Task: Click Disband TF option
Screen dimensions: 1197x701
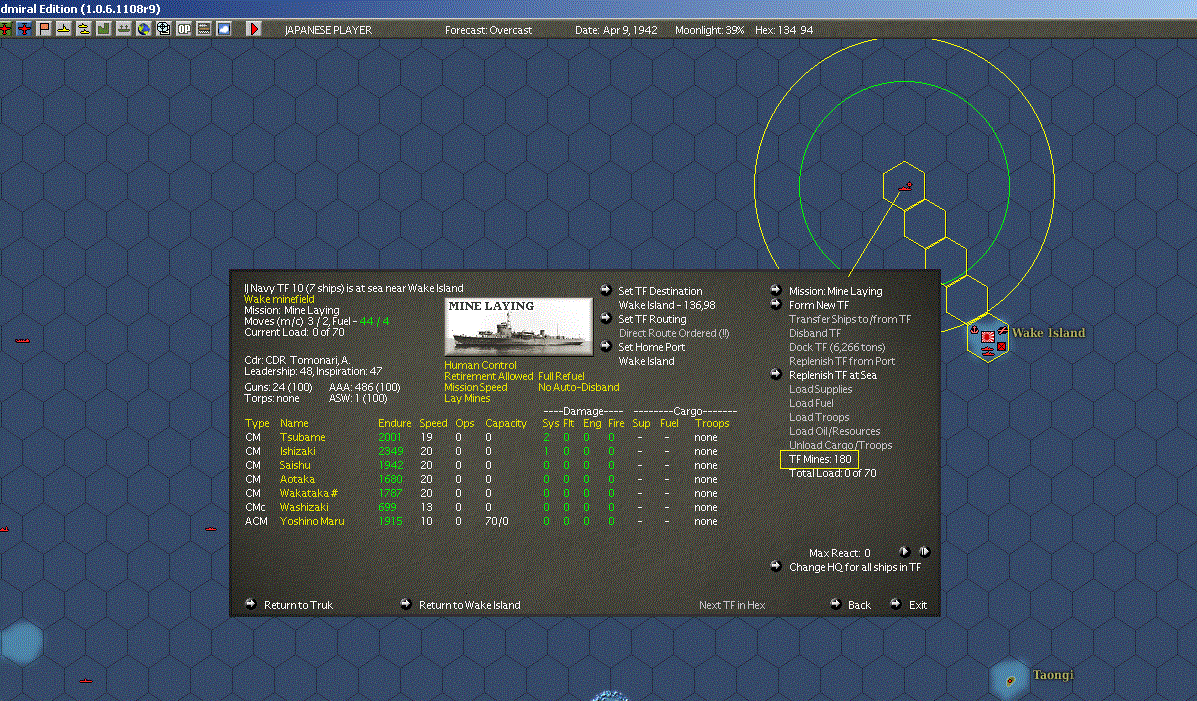Action: (x=815, y=333)
